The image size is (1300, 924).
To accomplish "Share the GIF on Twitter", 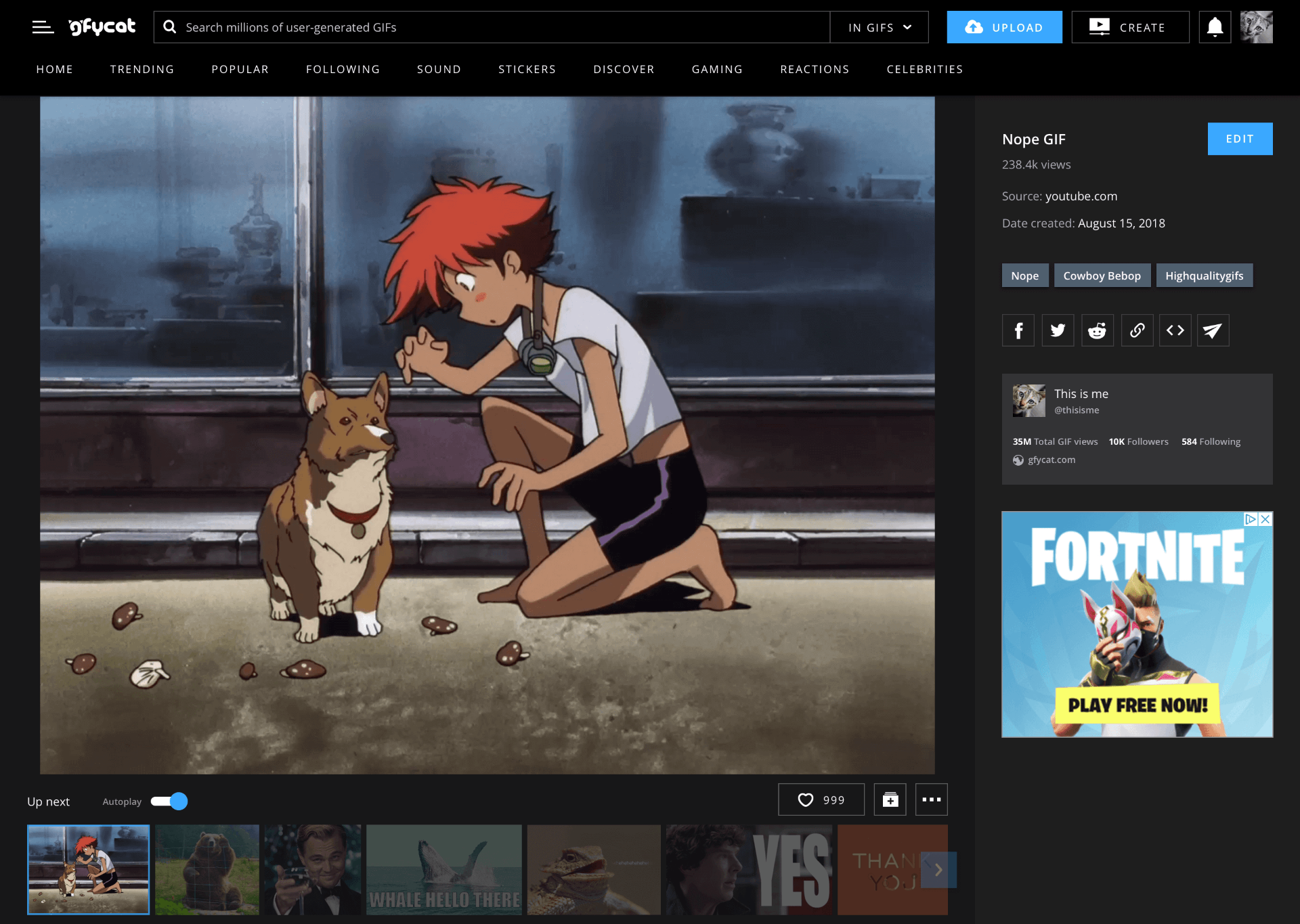I will coord(1058,330).
